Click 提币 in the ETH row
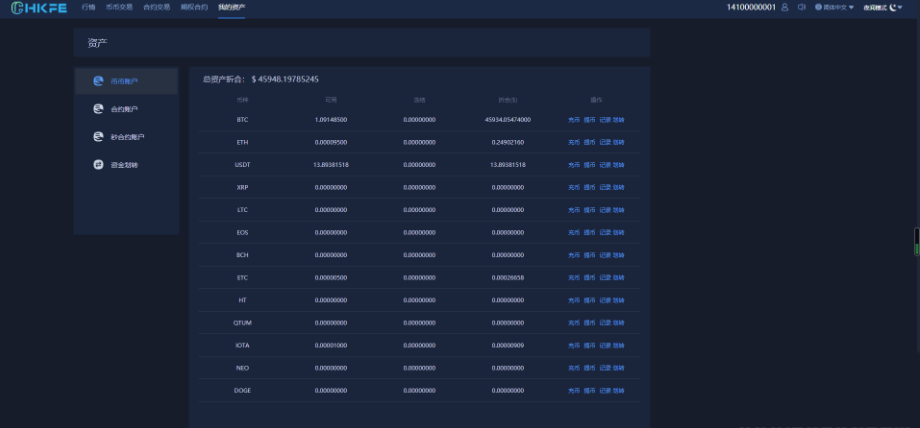This screenshot has height=428, width=920. (x=590, y=142)
